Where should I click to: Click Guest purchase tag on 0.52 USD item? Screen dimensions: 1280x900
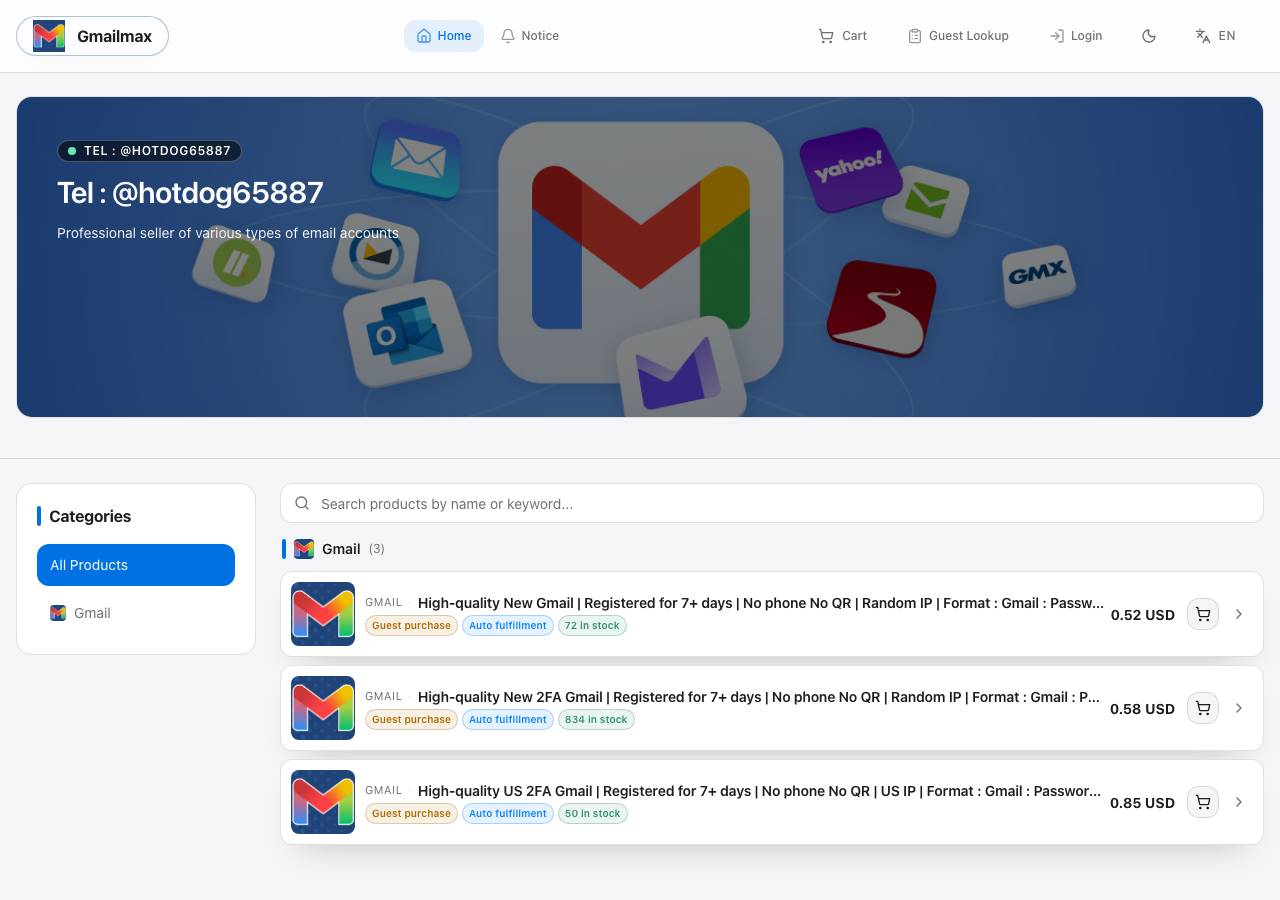click(x=411, y=626)
